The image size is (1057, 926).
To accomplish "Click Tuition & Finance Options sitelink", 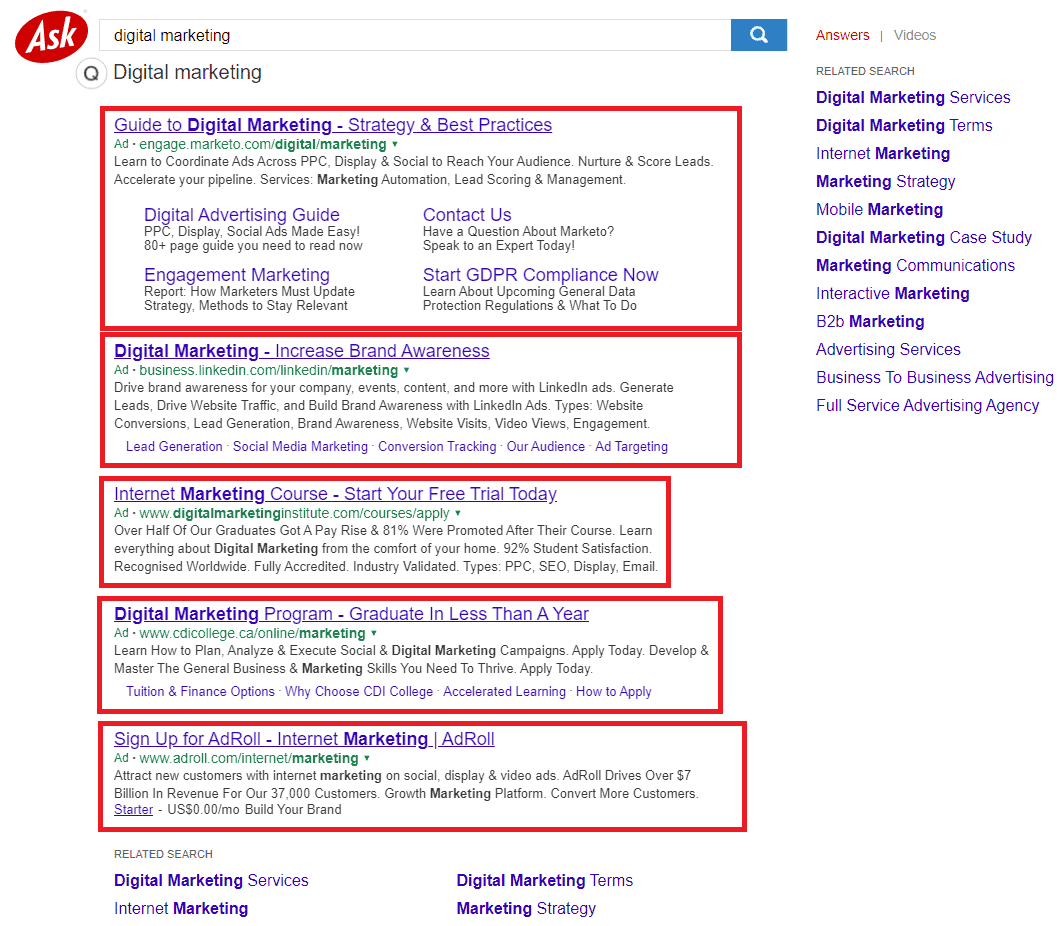I will pyautogui.click(x=199, y=691).
